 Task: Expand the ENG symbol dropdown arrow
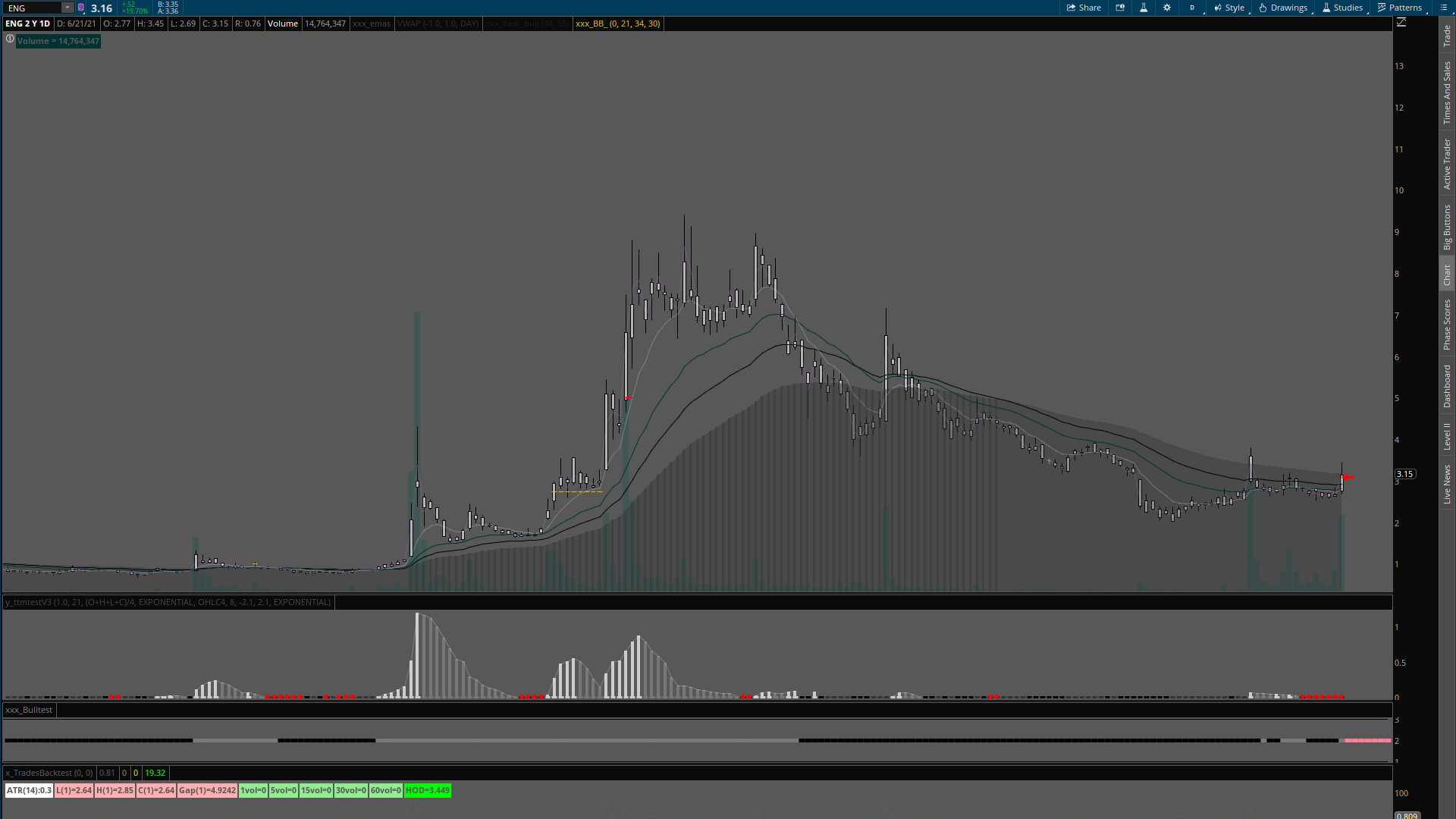pos(67,8)
